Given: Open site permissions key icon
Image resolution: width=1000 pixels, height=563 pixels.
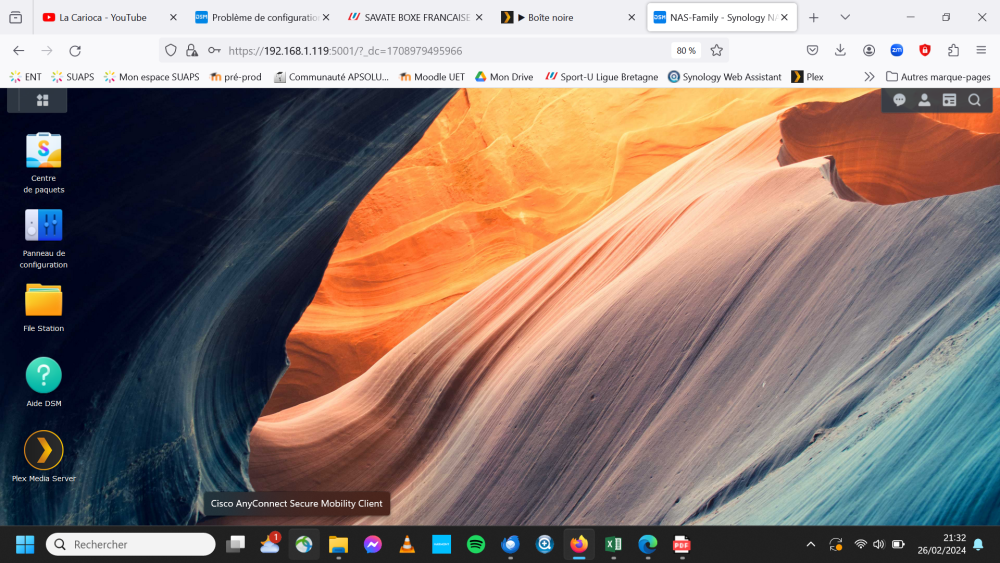Looking at the screenshot, I should [x=214, y=50].
